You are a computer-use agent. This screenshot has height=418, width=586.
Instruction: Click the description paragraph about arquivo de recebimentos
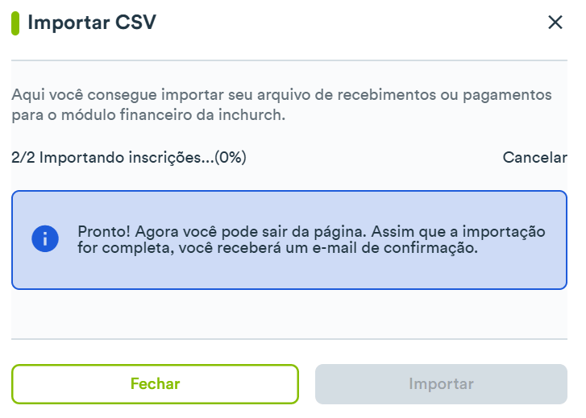[x=281, y=105]
